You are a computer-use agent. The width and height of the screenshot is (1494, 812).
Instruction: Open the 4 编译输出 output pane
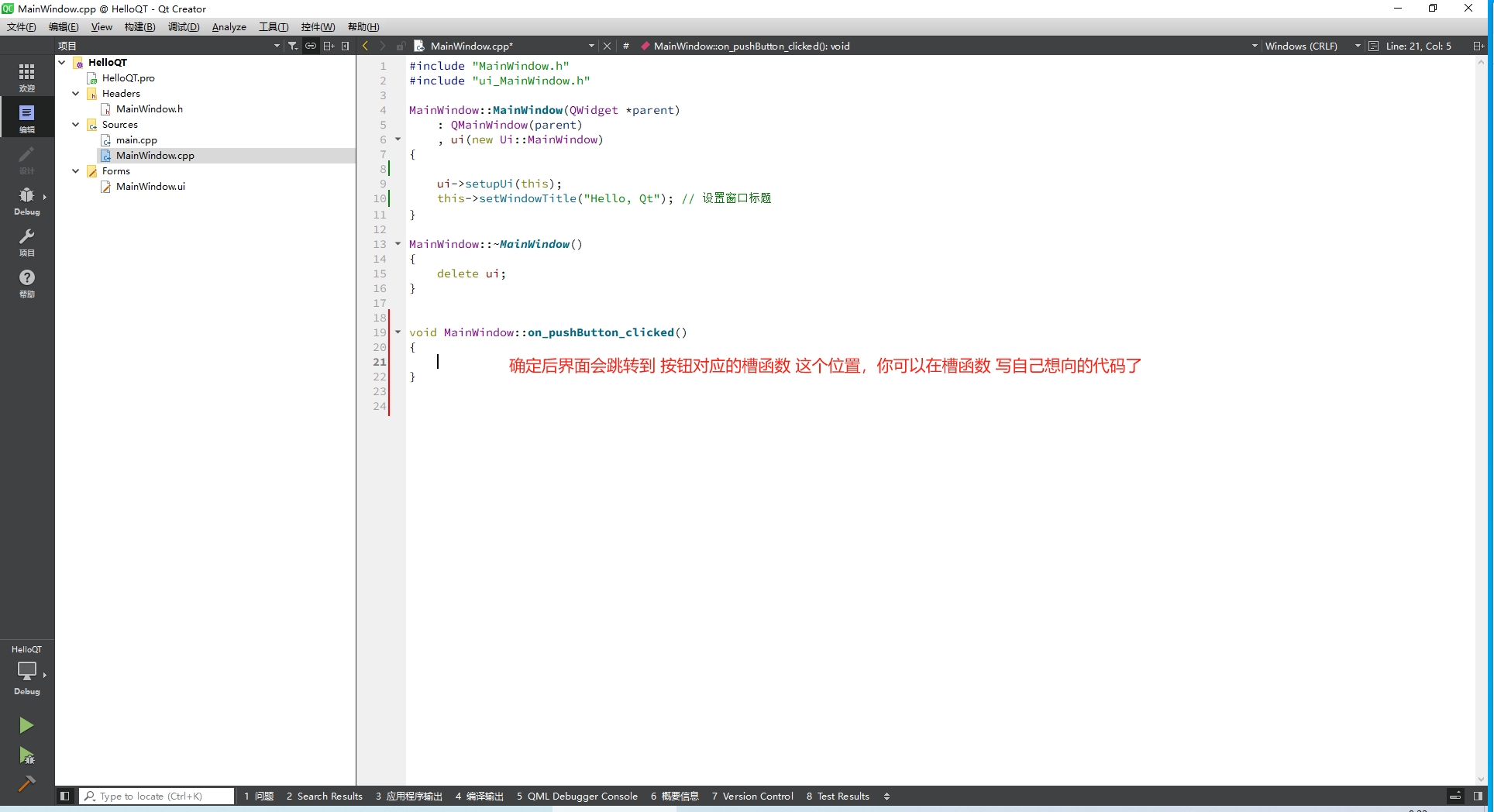click(479, 796)
